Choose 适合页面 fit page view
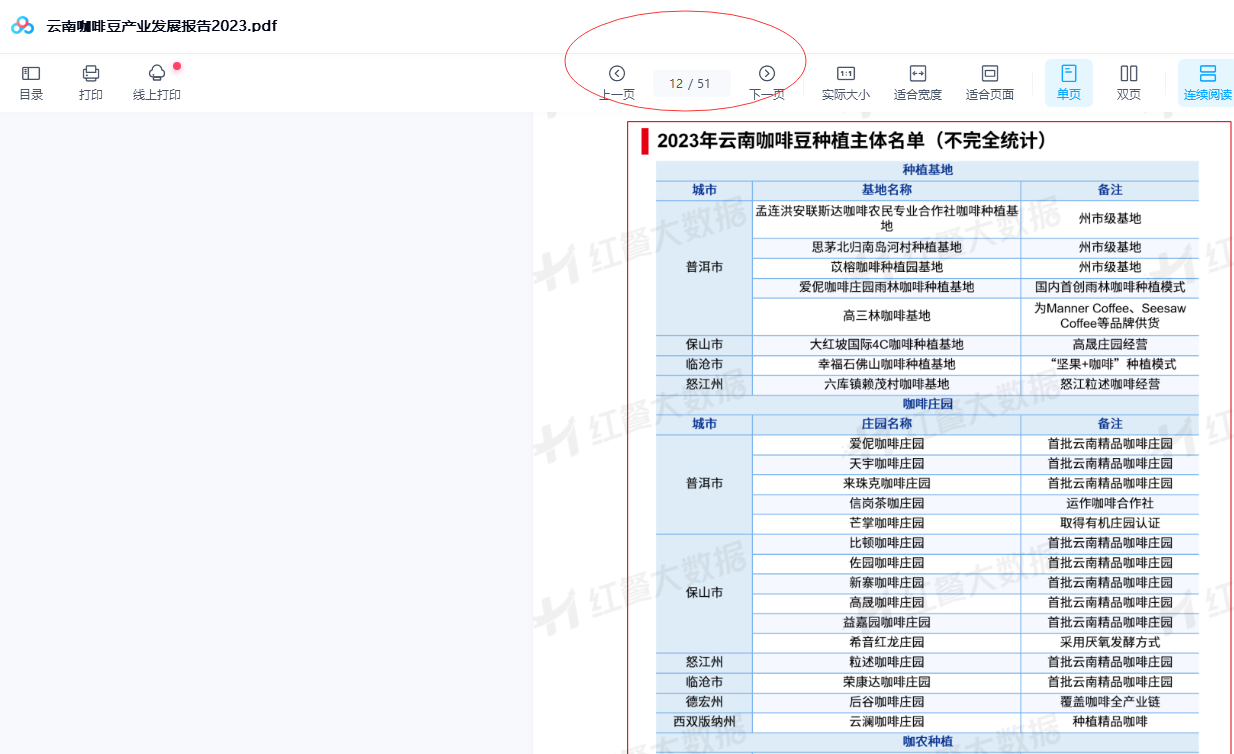1234x754 pixels. (989, 82)
